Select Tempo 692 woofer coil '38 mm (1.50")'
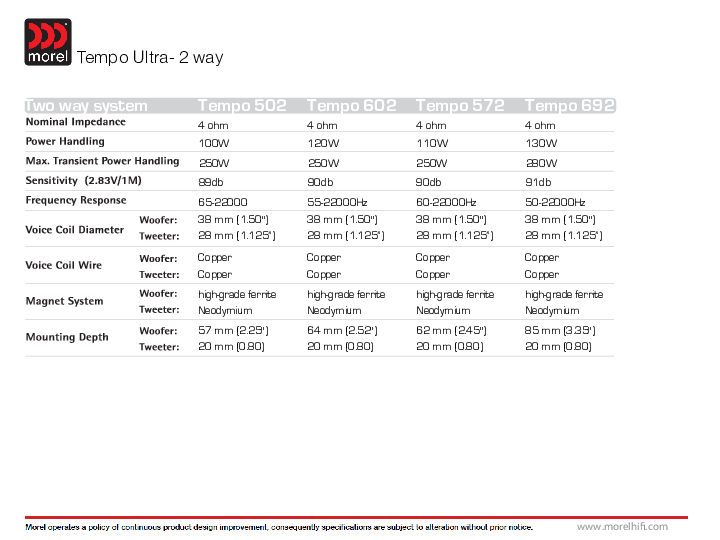Image resolution: width=720 pixels, height=540 pixels. click(560, 219)
